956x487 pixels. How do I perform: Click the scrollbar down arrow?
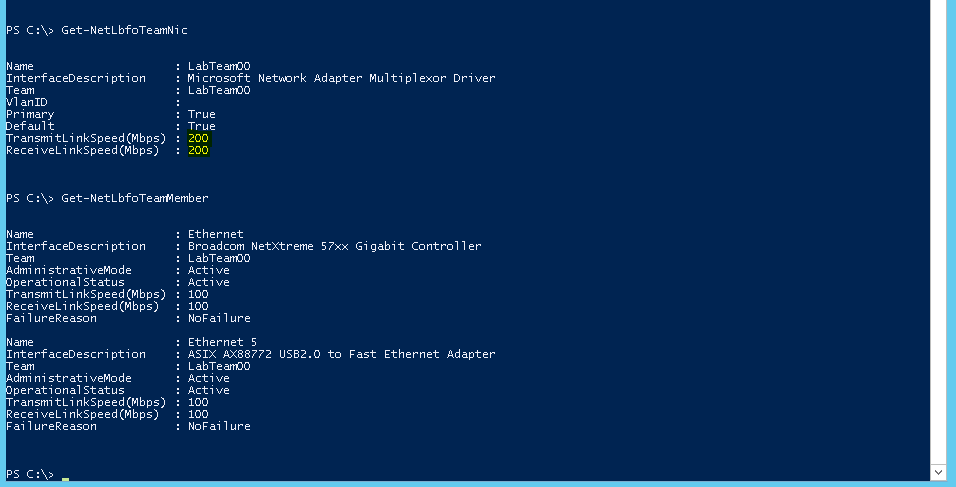[x=938, y=471]
